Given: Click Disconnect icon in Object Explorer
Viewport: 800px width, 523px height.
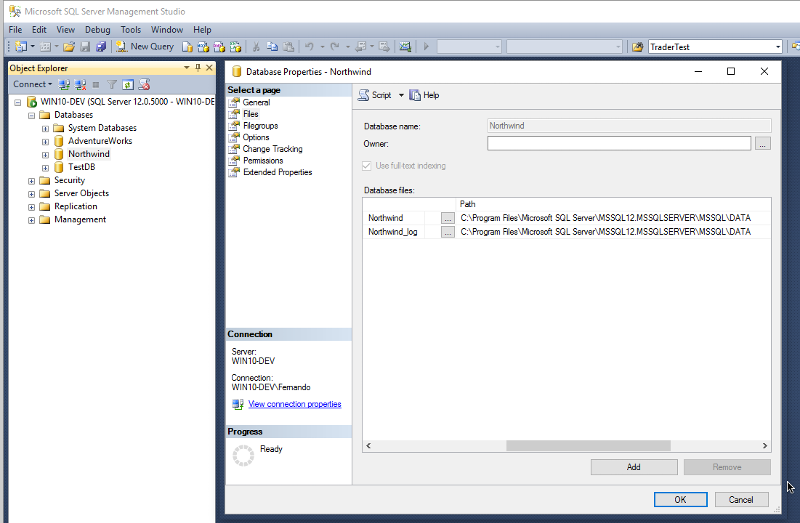Looking at the screenshot, I should click(80, 85).
